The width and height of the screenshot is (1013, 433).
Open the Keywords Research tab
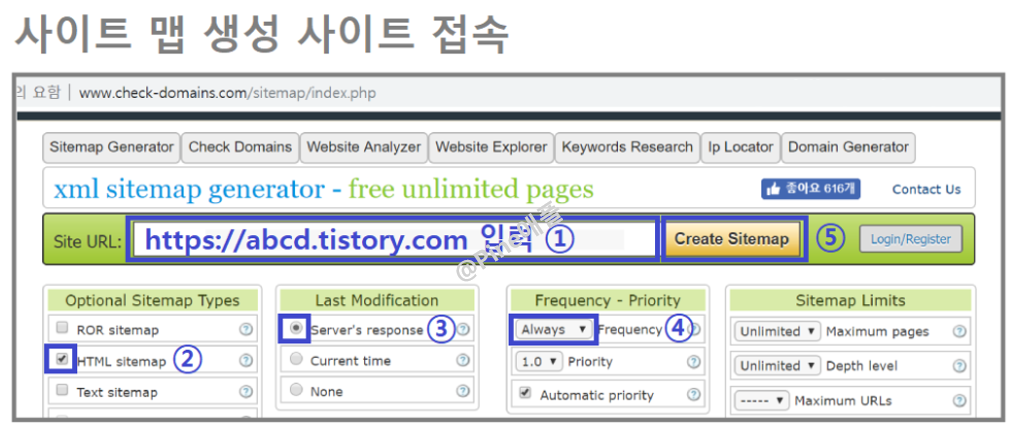(627, 147)
